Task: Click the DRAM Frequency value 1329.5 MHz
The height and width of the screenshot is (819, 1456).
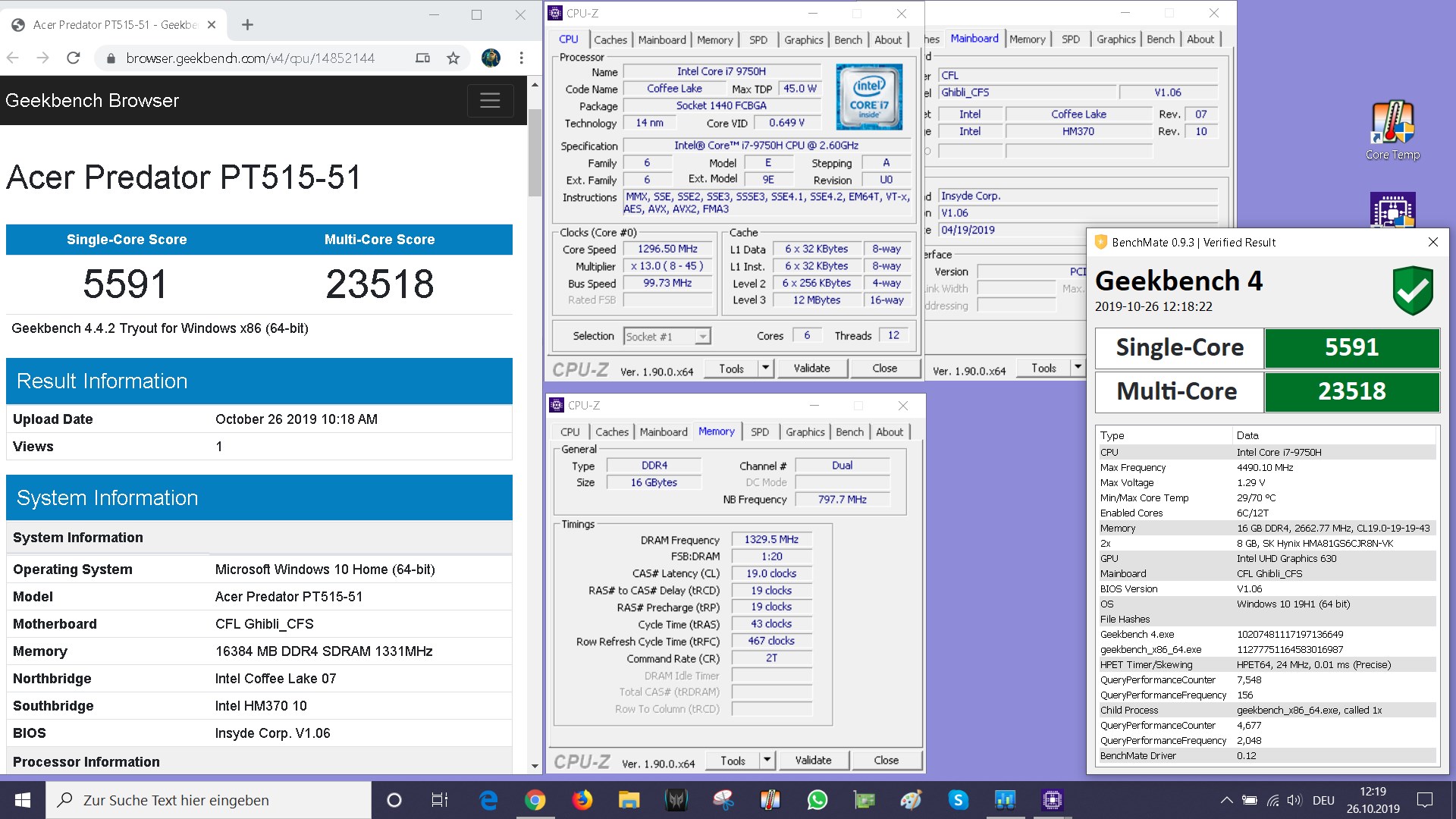Action: pyautogui.click(x=771, y=540)
